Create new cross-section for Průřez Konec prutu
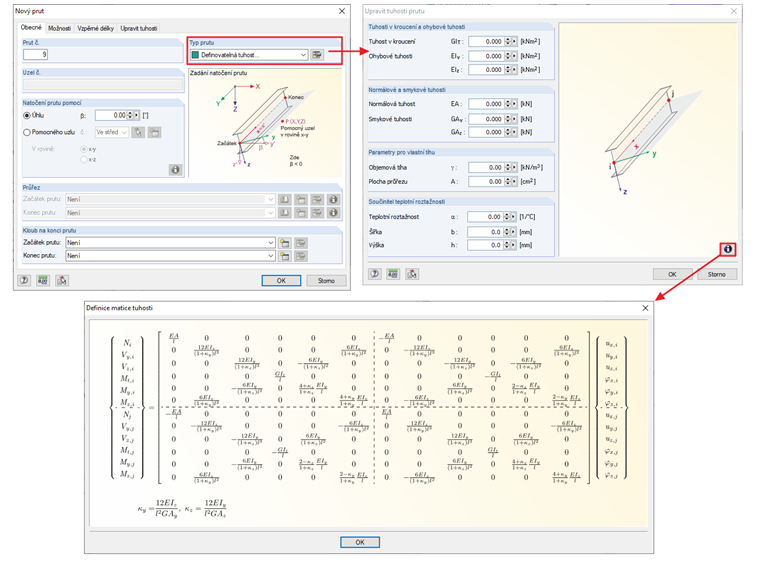 [x=301, y=213]
